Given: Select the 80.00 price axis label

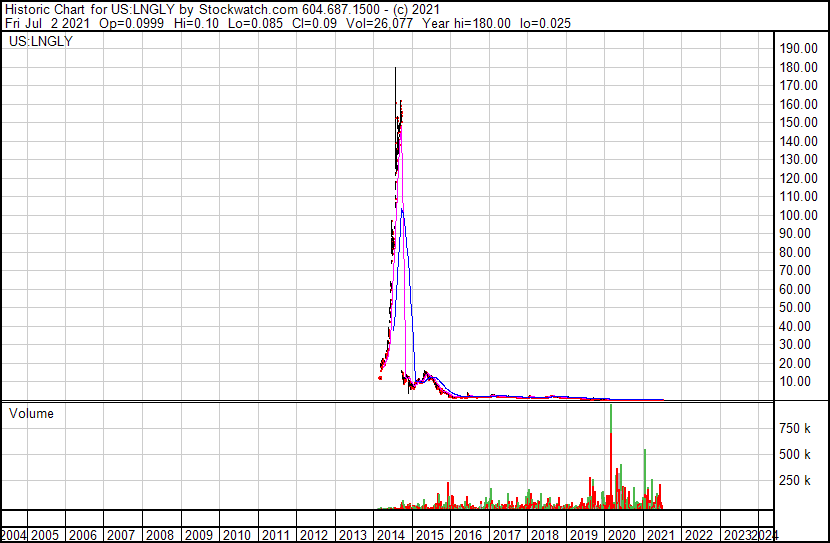Looking at the screenshot, I should click(x=795, y=252).
